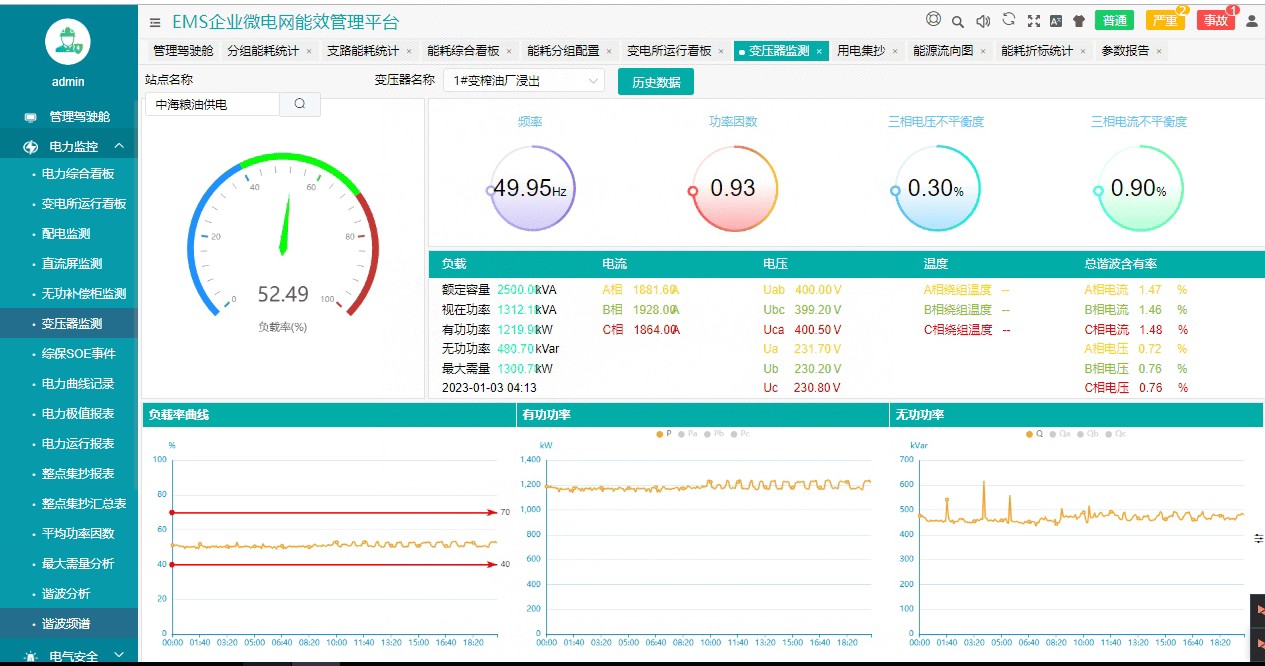The width and height of the screenshot is (1265, 666).
Task: Click the 历史数据 button
Action: pos(656,82)
